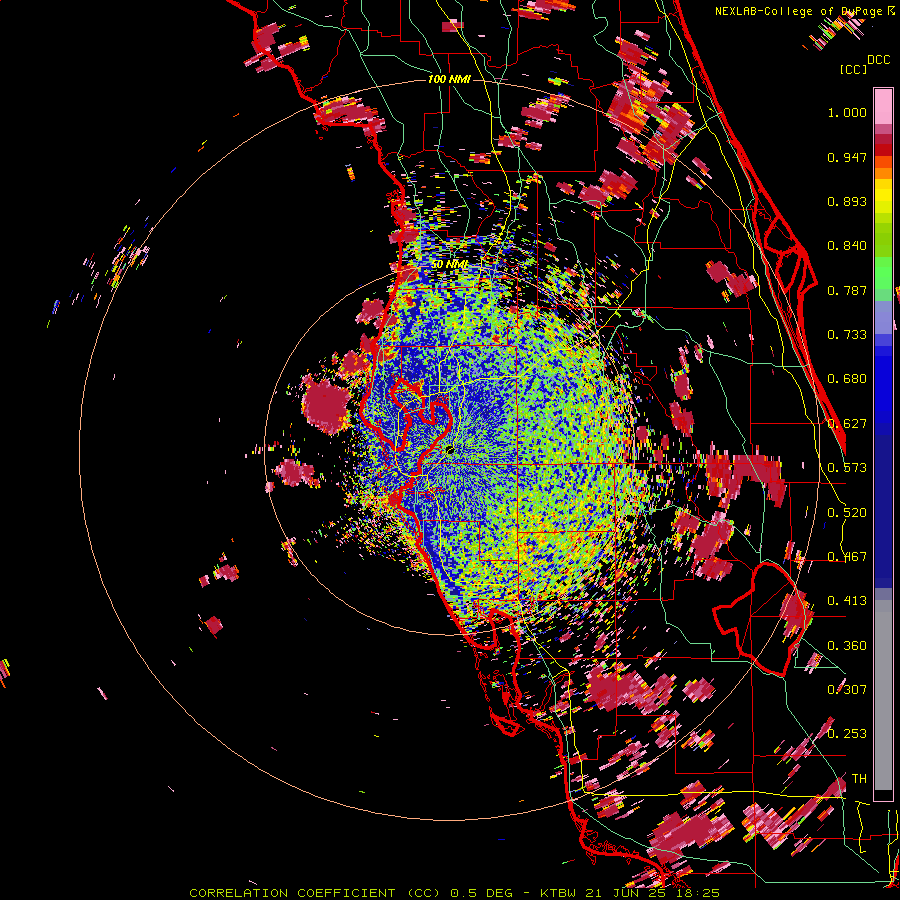The image size is (900, 900).
Task: Select the 0.253 legend value
Action: (x=847, y=734)
